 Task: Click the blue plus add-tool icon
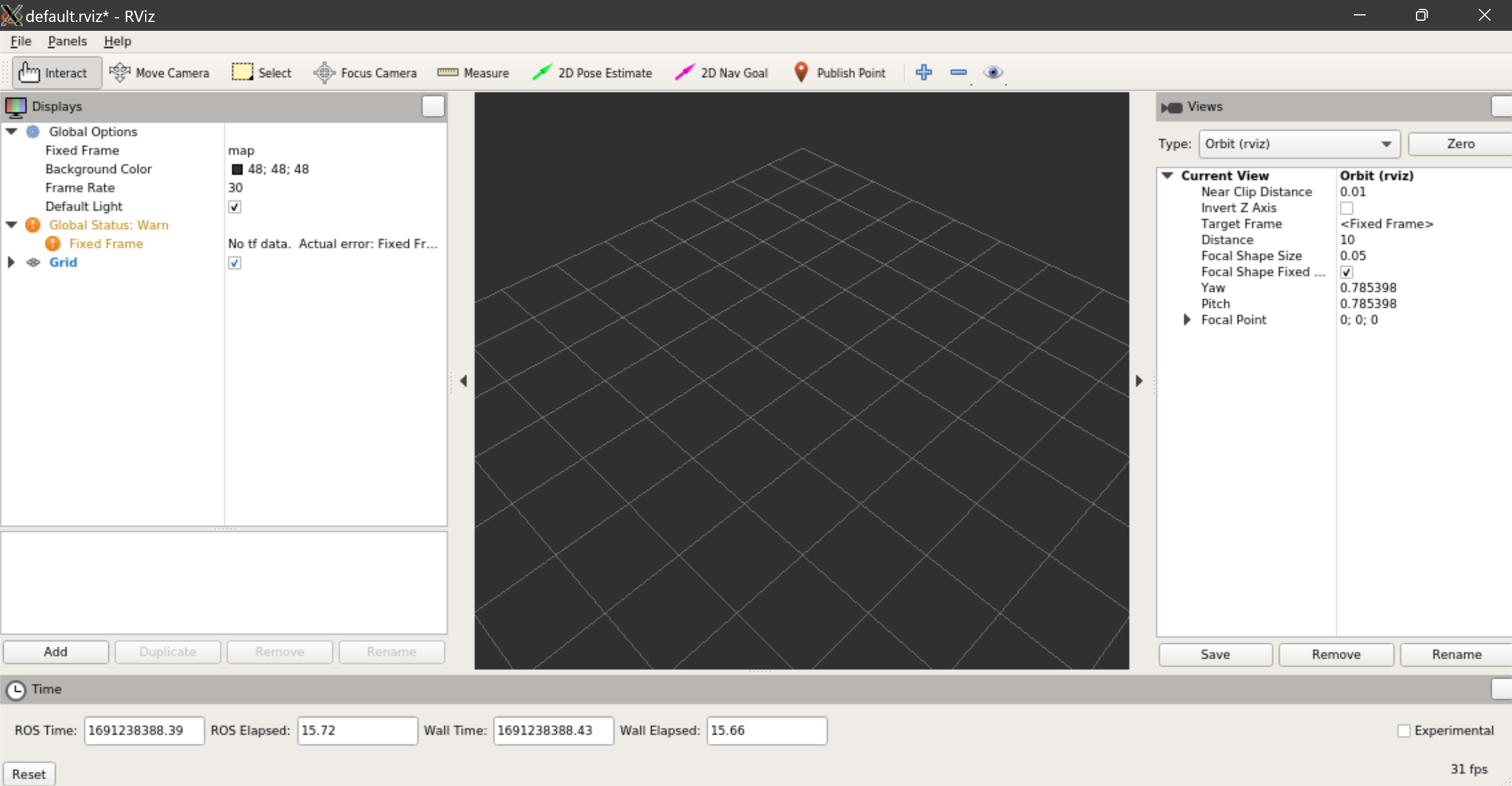pyautogui.click(x=924, y=72)
